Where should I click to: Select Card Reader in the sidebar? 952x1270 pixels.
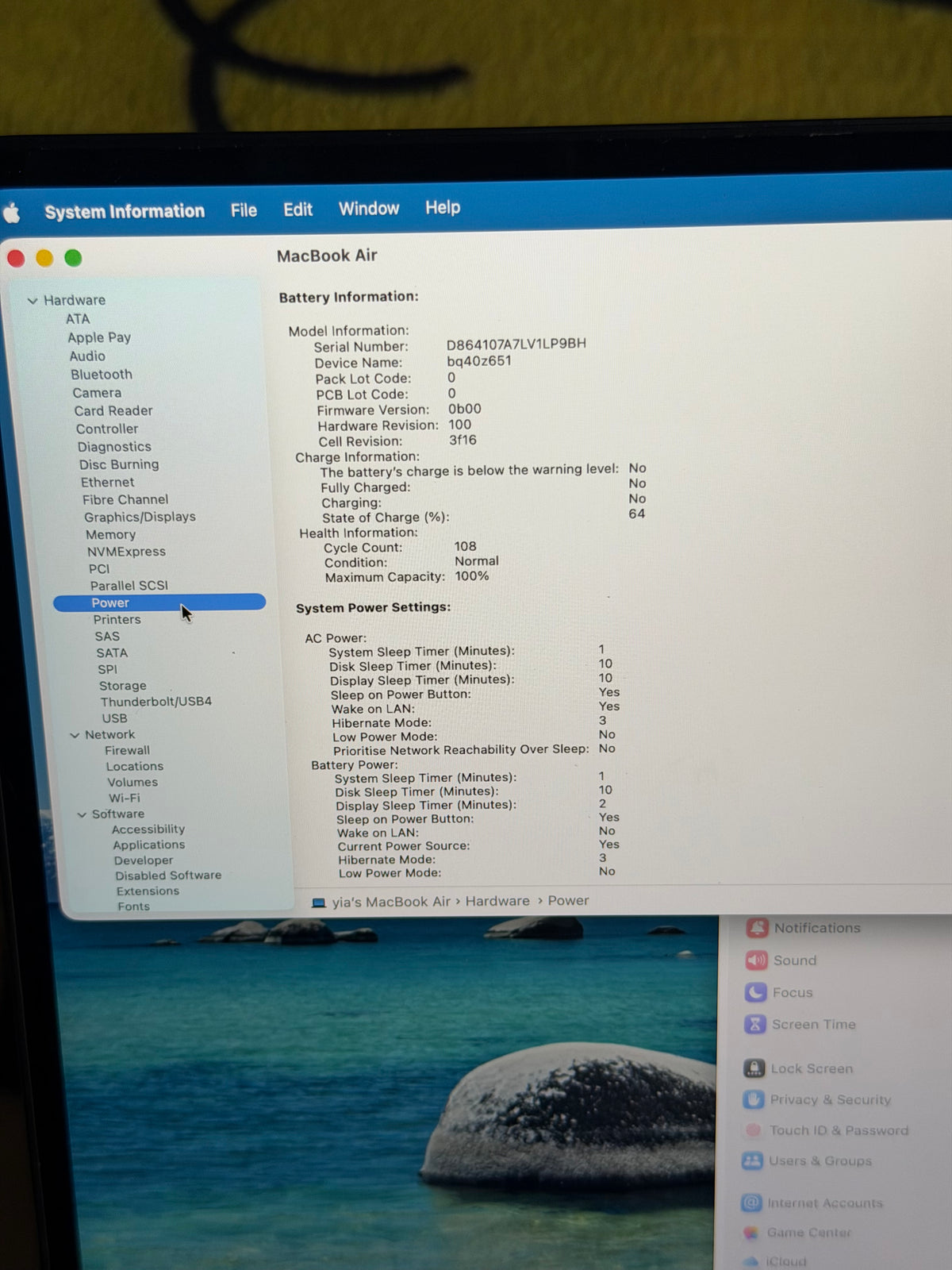coord(113,411)
